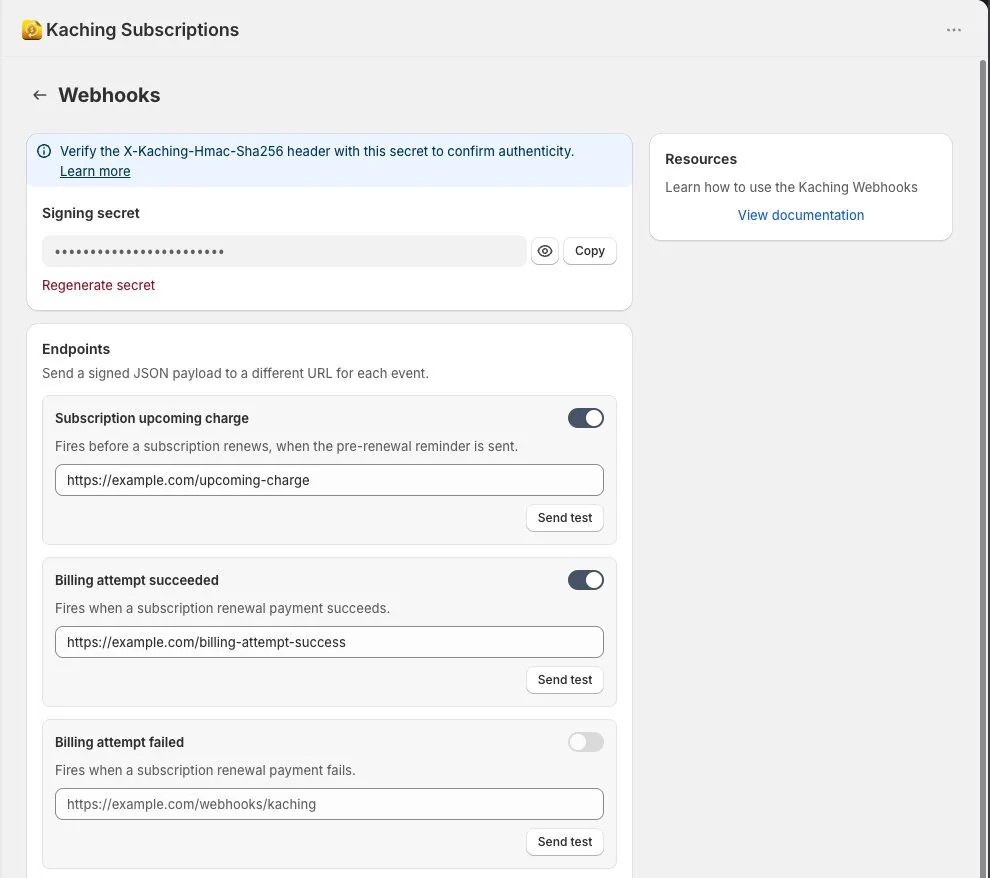Click the masked signing secret field
This screenshot has height=878, width=990.
click(x=284, y=251)
